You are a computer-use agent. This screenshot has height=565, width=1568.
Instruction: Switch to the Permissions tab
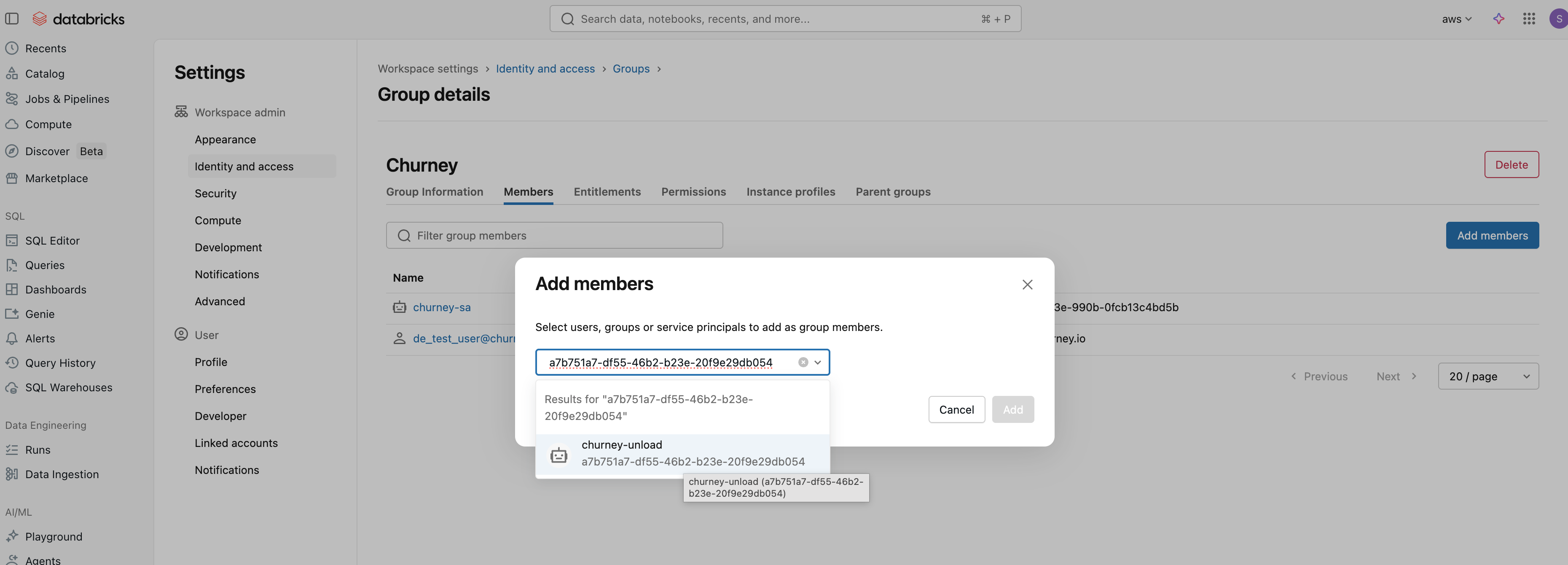693,192
